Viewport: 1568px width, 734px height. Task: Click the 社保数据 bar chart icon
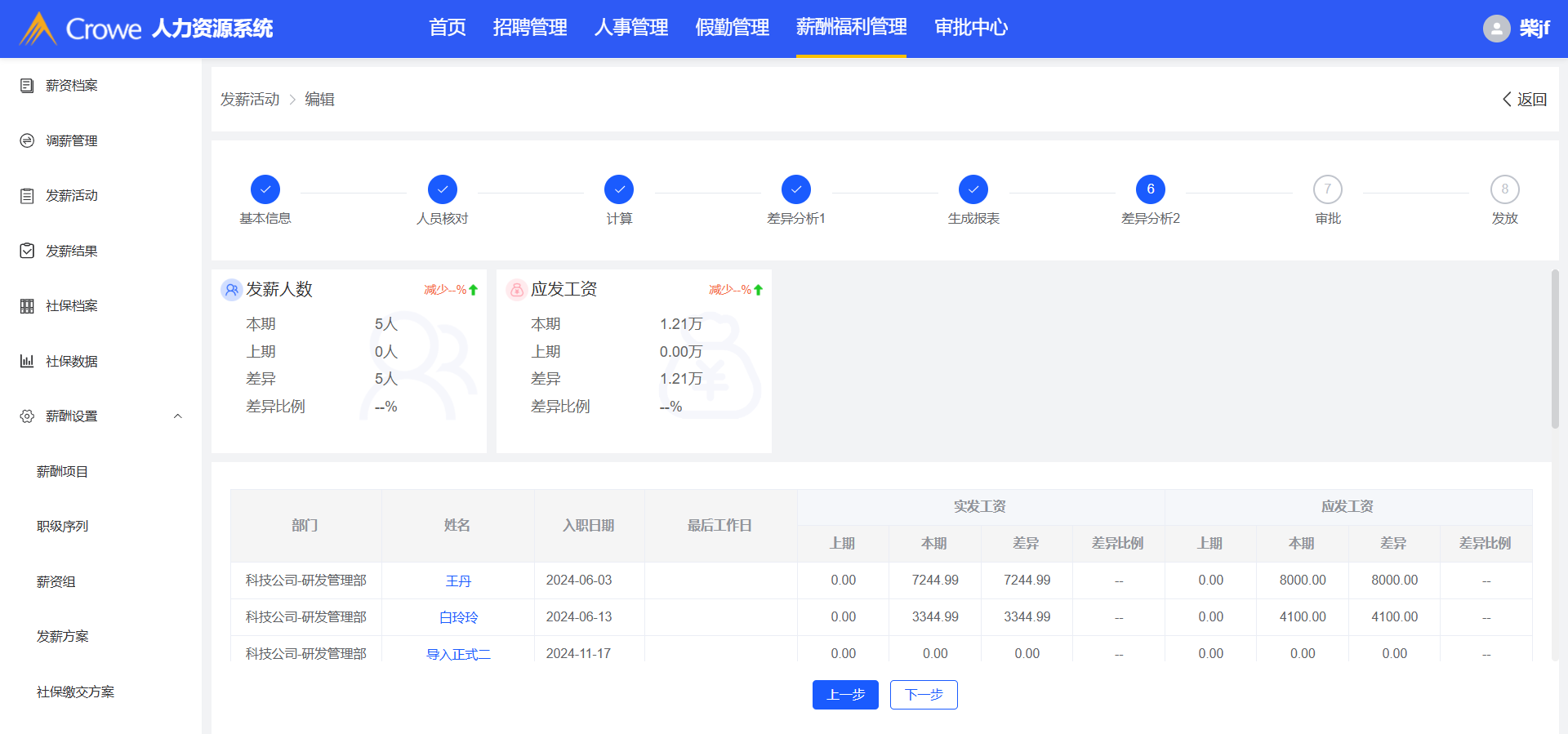(x=27, y=361)
